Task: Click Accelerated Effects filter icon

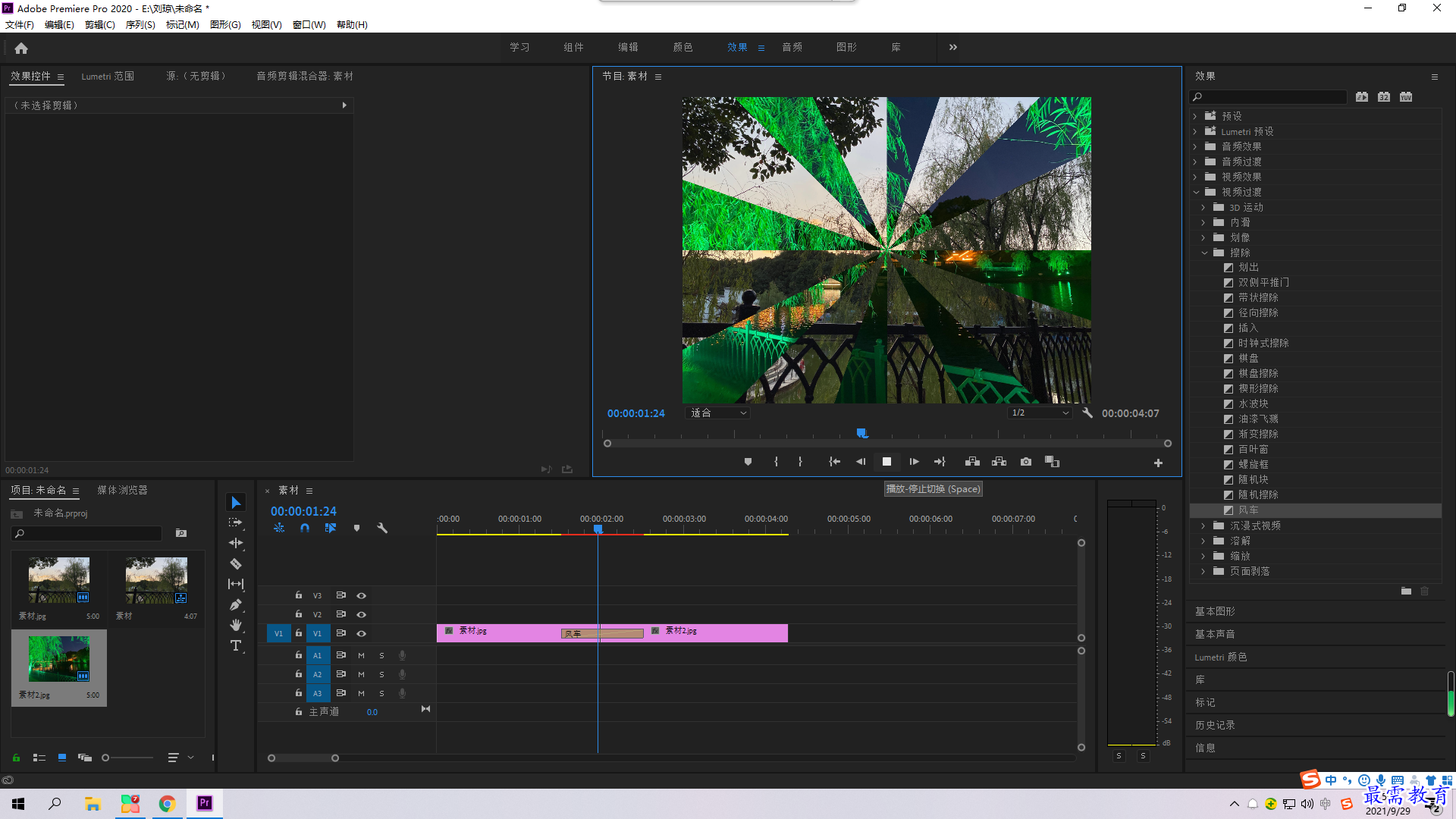Action: [x=1362, y=97]
